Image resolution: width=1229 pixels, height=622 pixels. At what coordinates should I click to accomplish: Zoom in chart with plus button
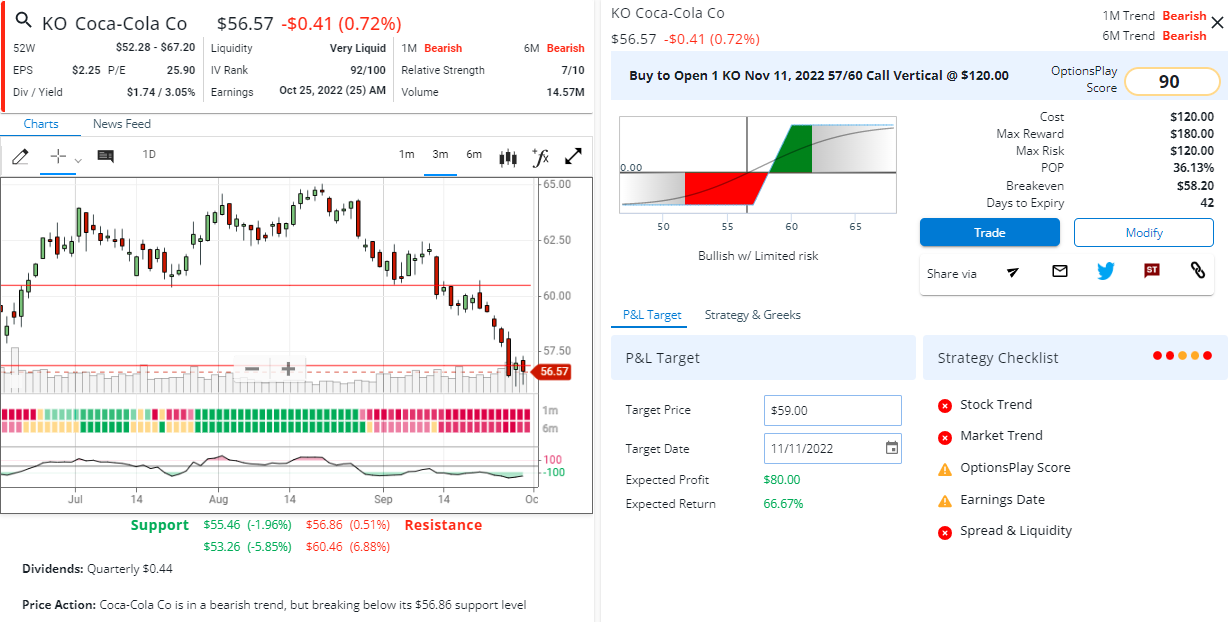pyautogui.click(x=288, y=369)
